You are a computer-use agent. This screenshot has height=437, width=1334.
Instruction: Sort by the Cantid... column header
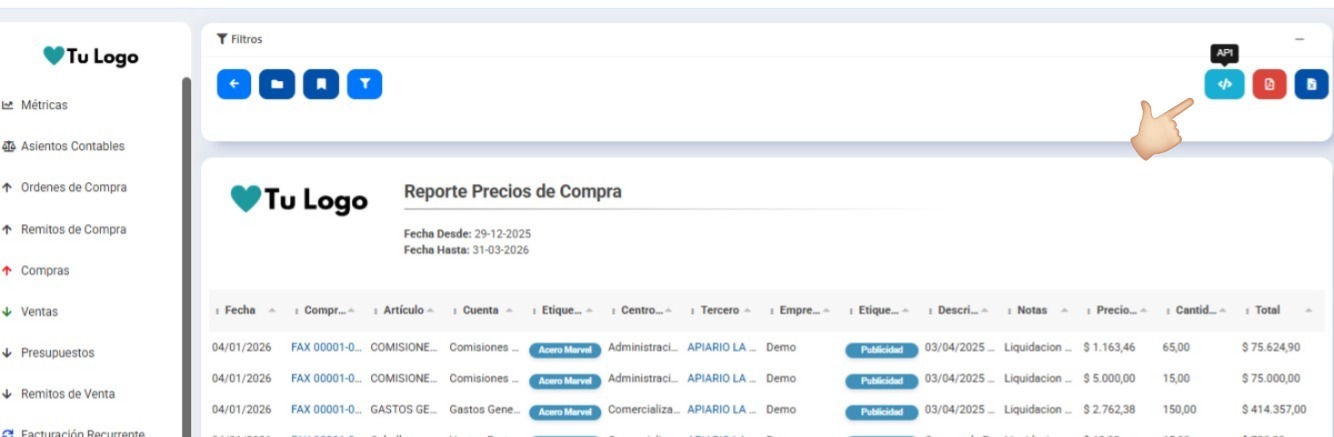pos(1199,310)
